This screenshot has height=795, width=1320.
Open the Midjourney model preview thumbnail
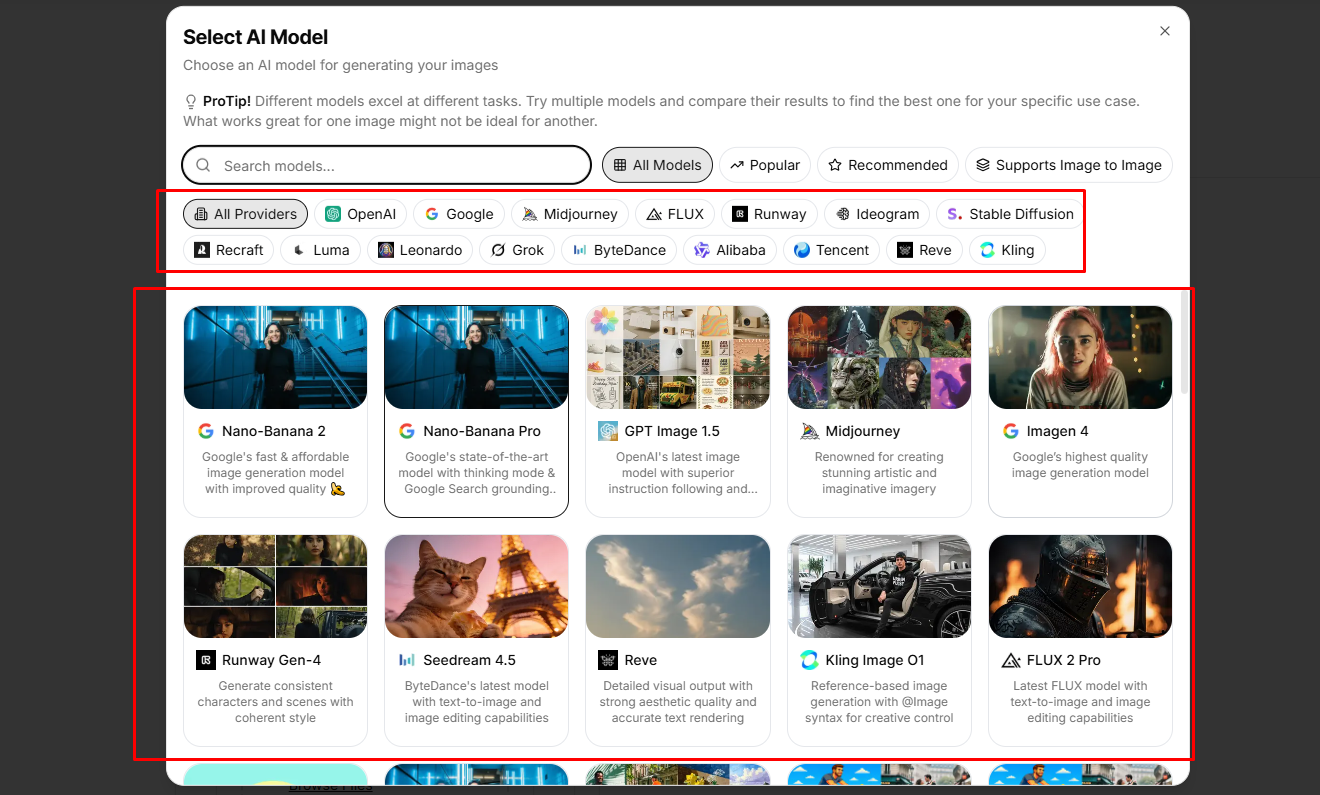coord(880,358)
